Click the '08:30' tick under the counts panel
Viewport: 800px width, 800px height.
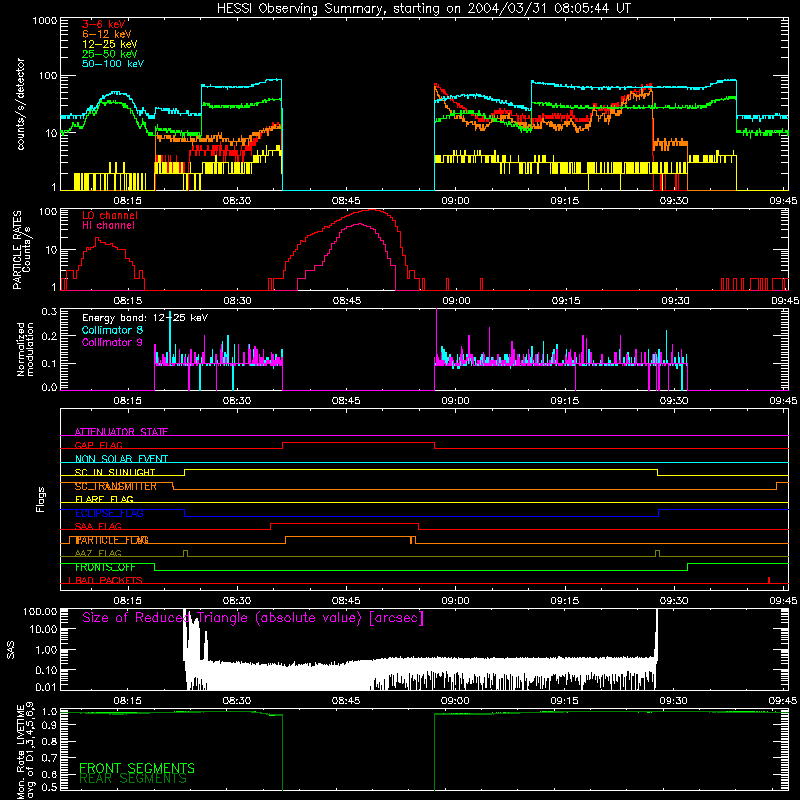[x=236, y=201]
